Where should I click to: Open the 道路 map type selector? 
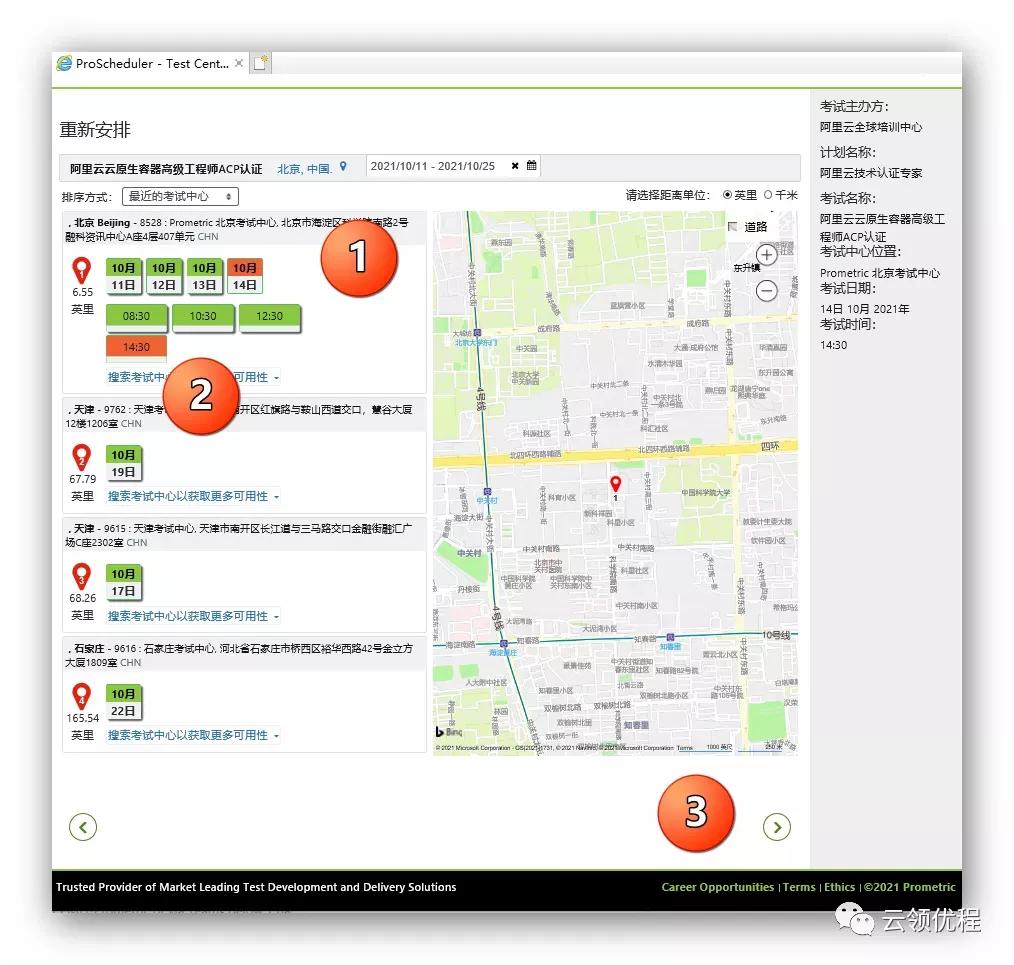(x=748, y=227)
